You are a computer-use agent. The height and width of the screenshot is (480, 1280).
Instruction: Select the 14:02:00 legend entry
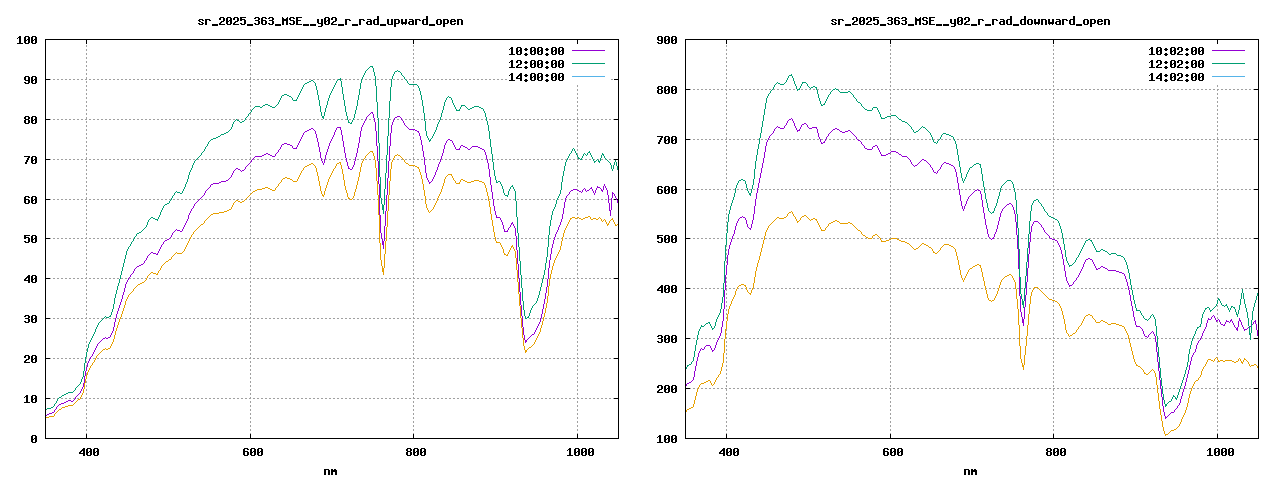[x=1176, y=77]
